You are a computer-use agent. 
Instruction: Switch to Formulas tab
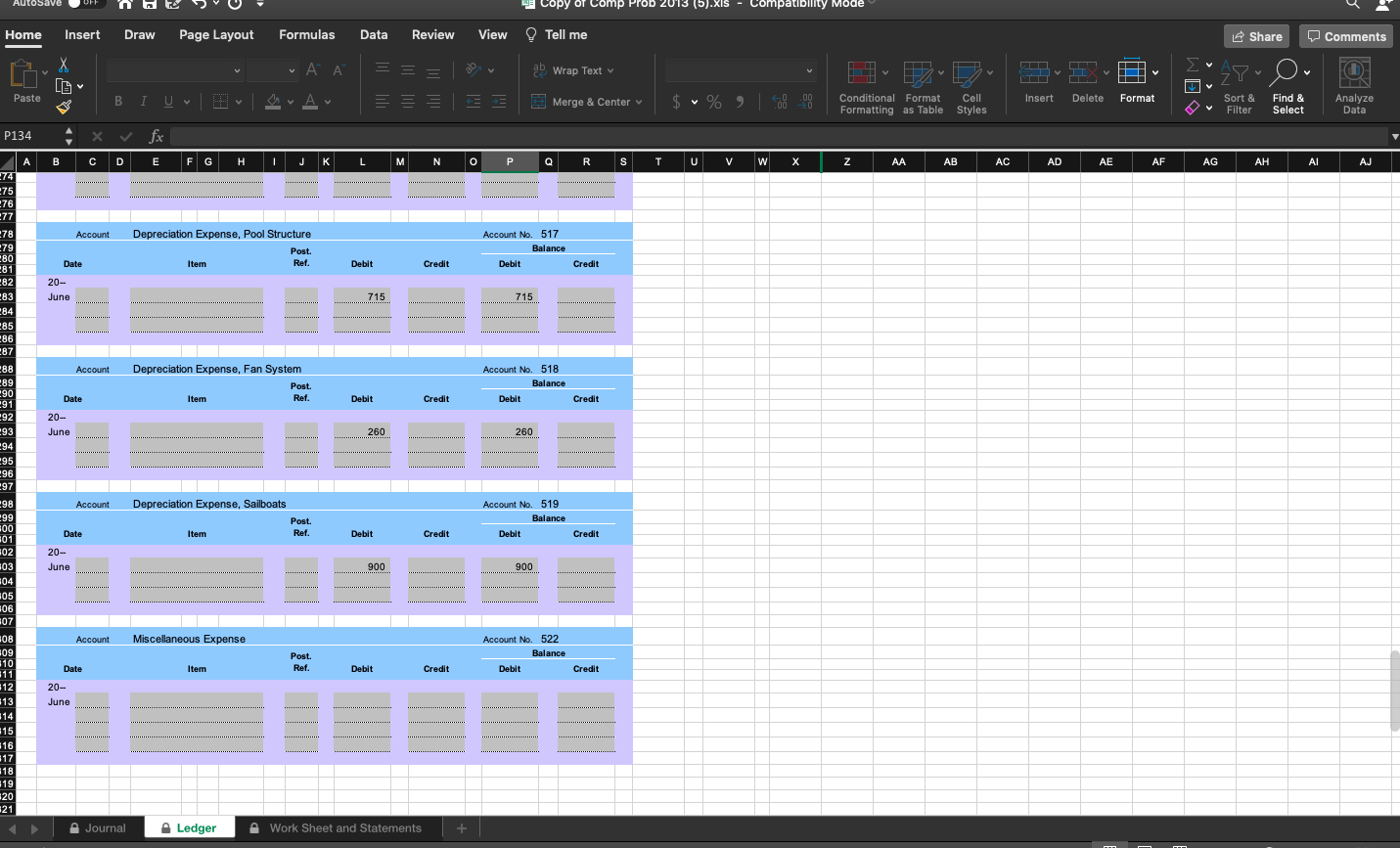(x=307, y=34)
